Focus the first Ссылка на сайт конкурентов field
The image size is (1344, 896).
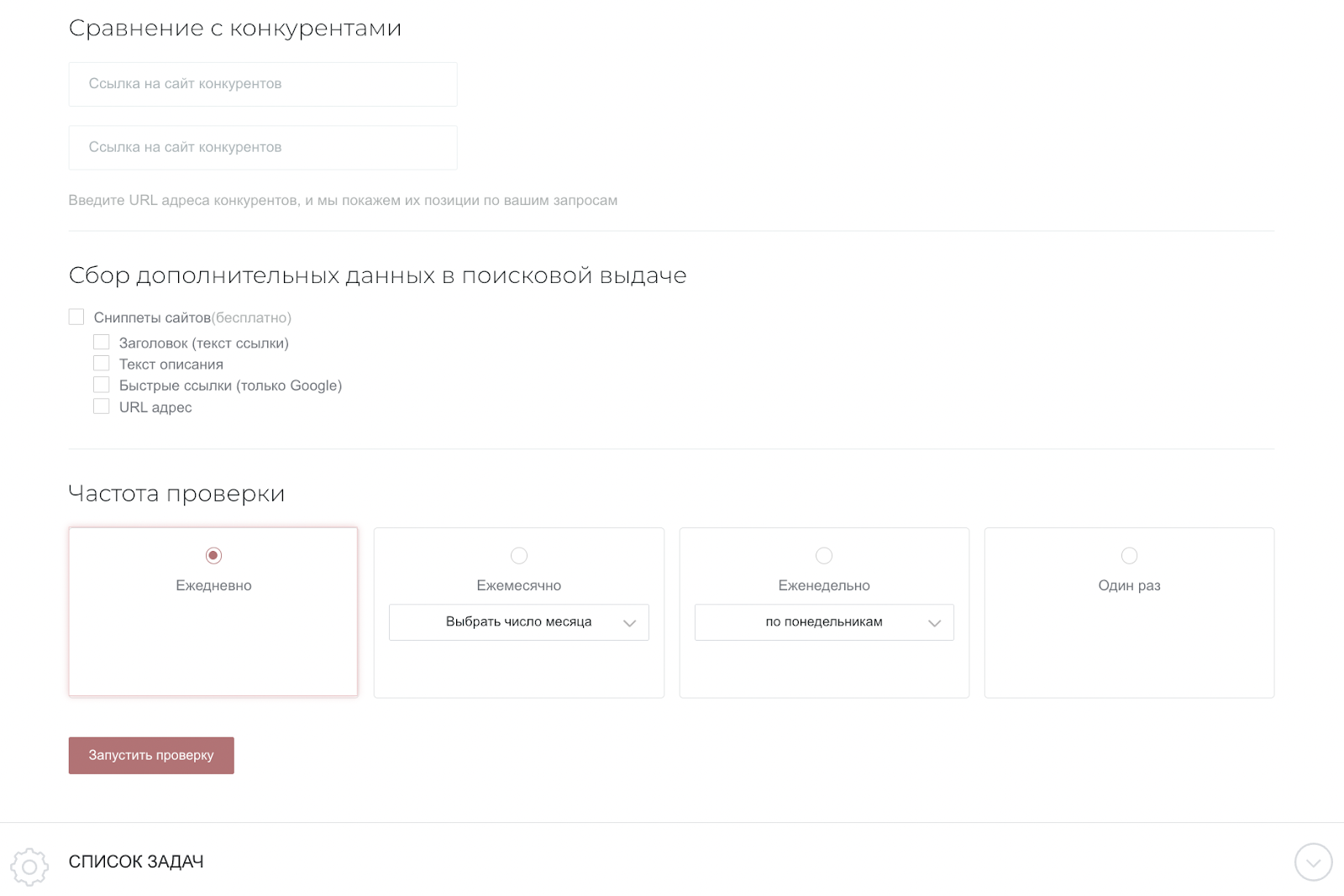point(263,84)
